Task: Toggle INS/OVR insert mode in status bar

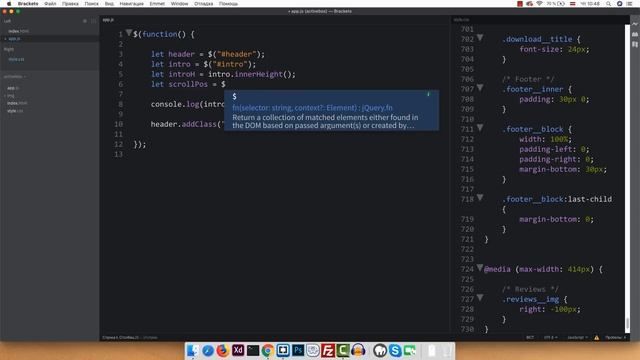Action: tap(530, 338)
